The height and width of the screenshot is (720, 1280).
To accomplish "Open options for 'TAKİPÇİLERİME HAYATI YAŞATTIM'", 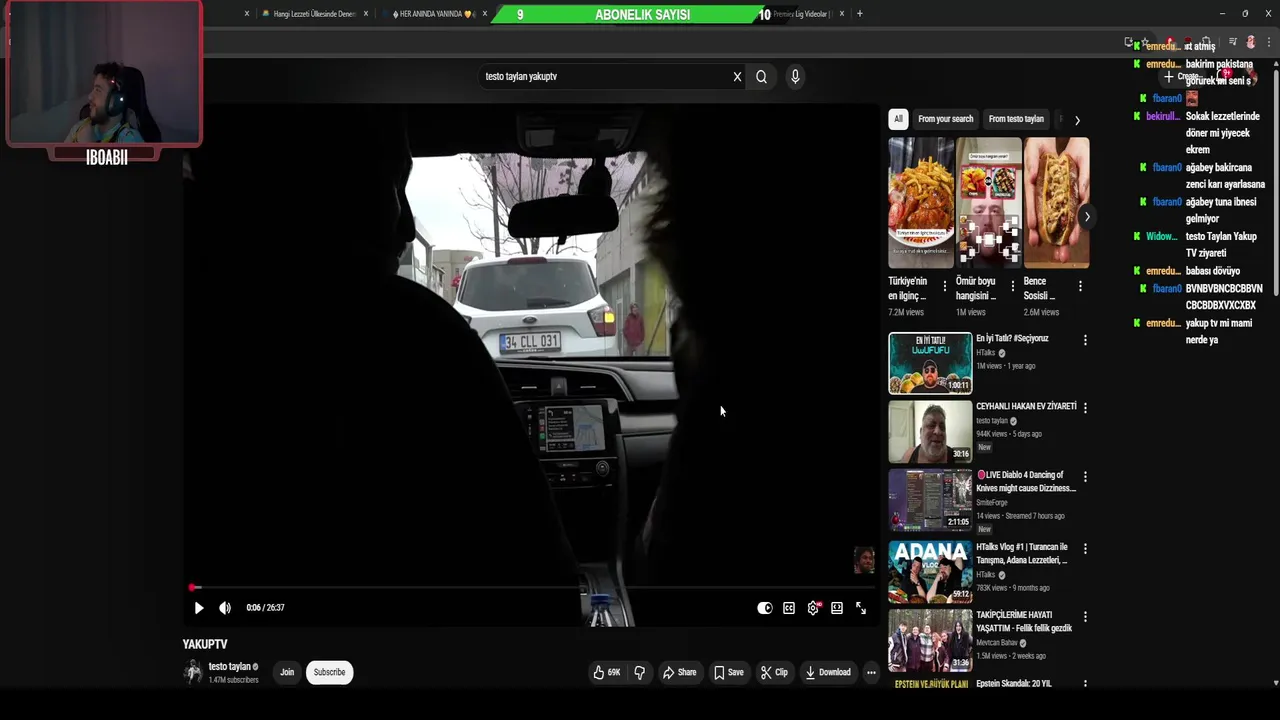I will point(1085,616).
